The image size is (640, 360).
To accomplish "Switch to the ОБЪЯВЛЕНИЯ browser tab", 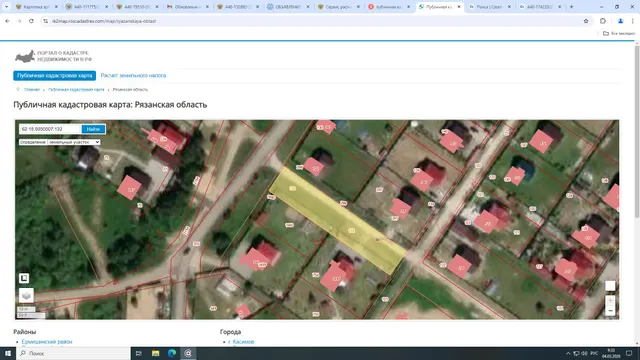I will click(x=289, y=7).
